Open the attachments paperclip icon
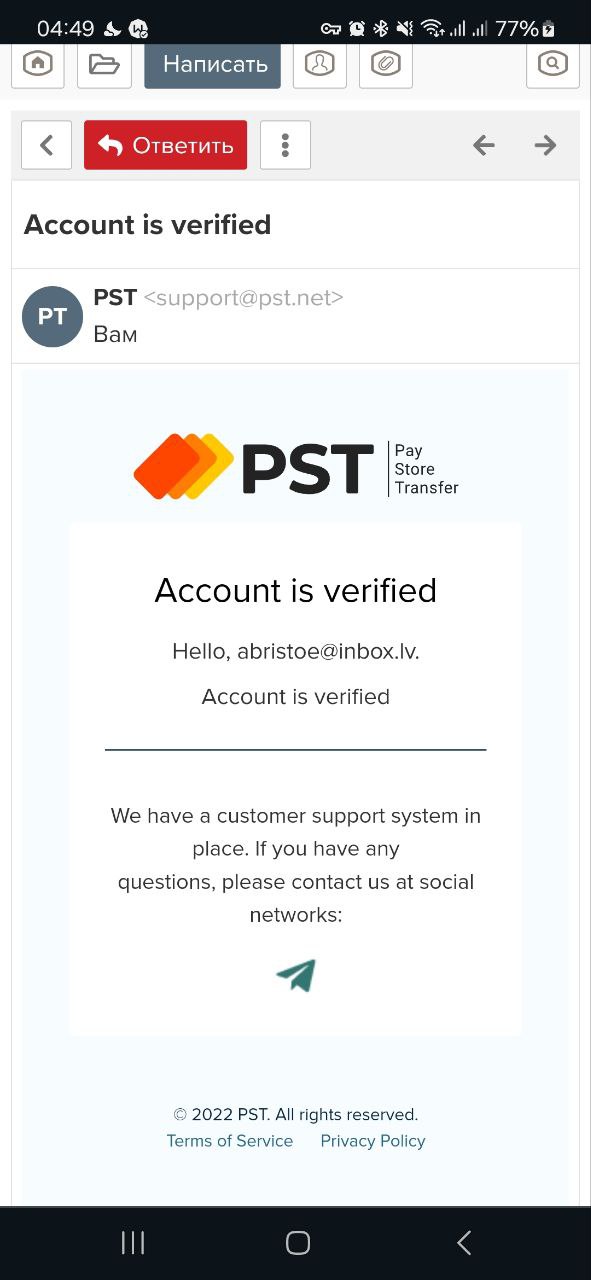The image size is (591, 1280). click(x=385, y=65)
